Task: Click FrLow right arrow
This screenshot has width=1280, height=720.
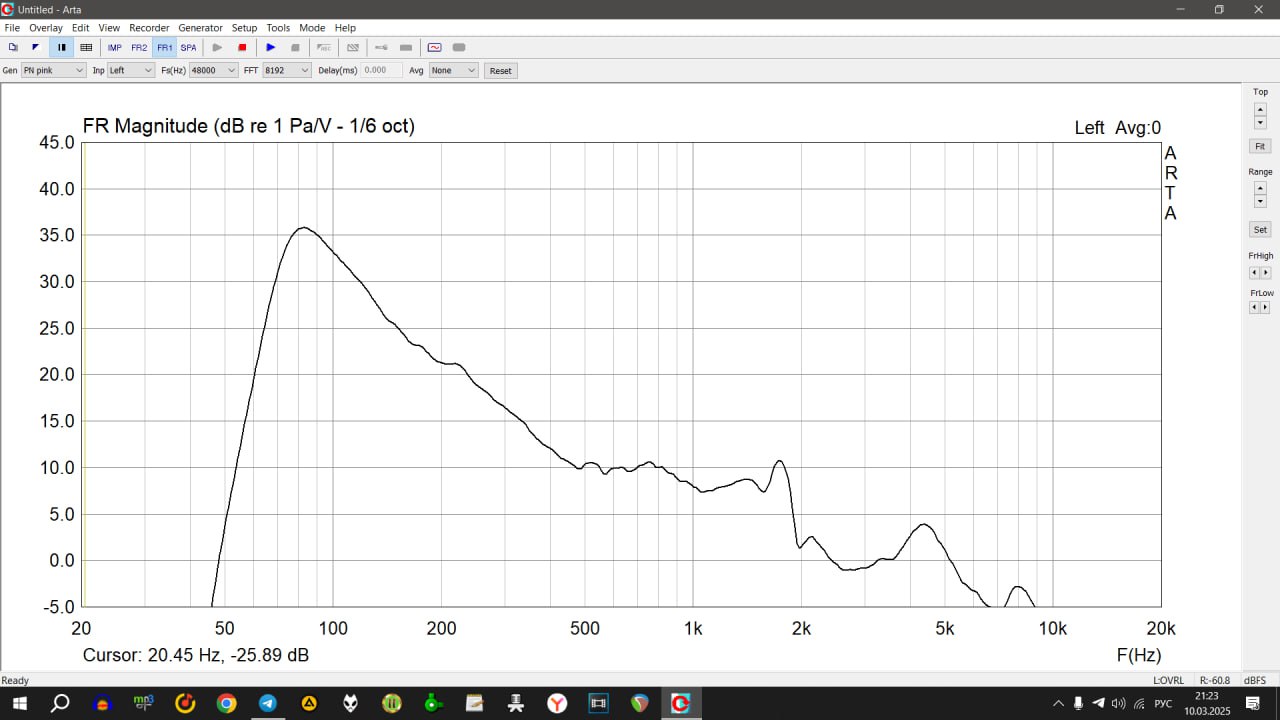Action: tap(1265, 307)
